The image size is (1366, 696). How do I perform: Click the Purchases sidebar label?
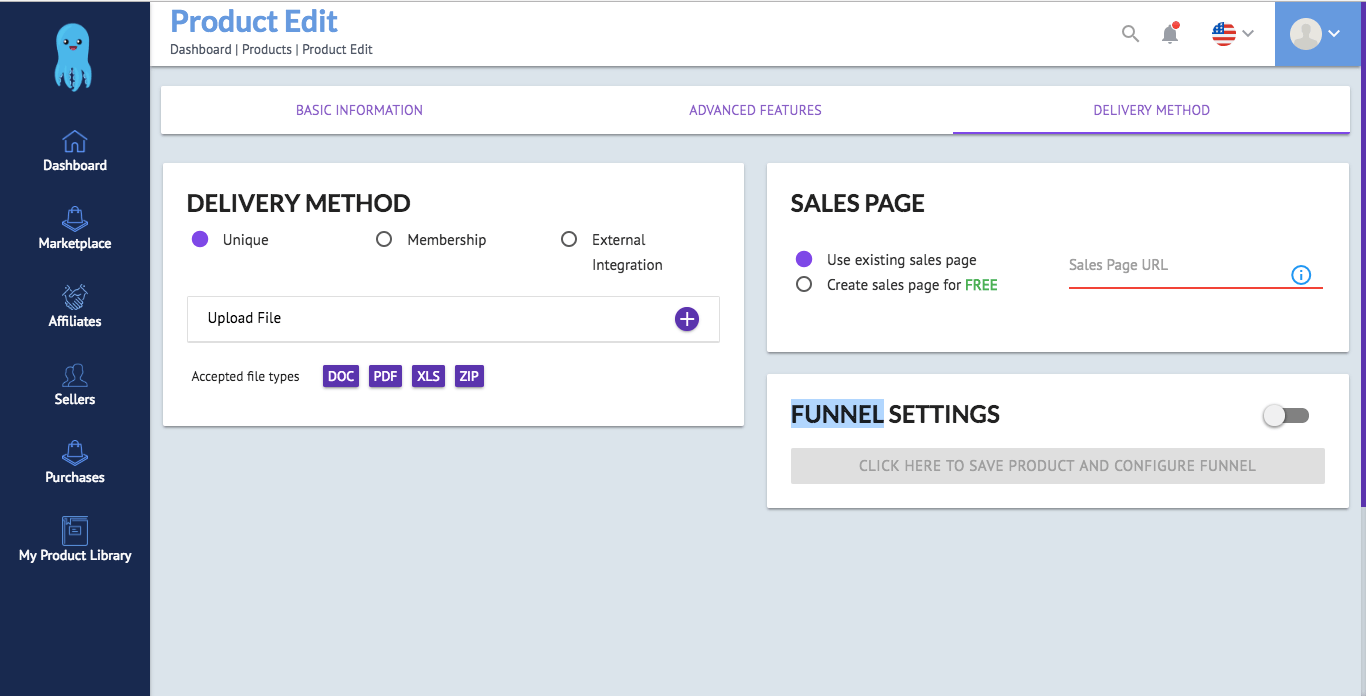75,478
